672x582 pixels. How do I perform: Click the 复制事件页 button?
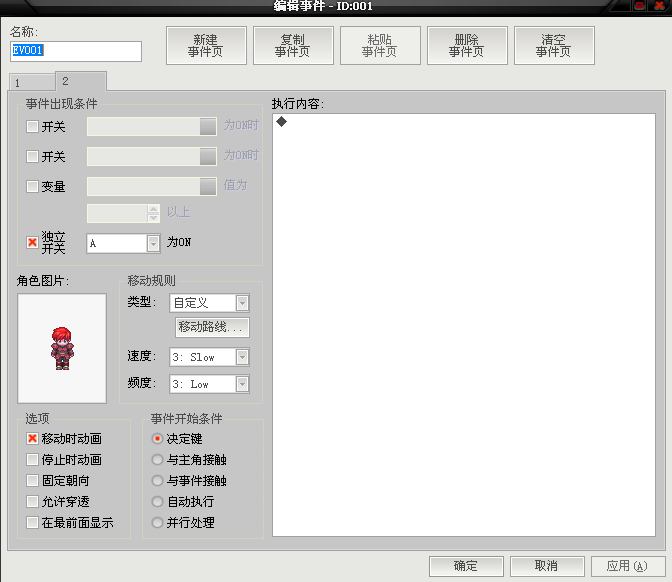pyautogui.click(x=293, y=45)
